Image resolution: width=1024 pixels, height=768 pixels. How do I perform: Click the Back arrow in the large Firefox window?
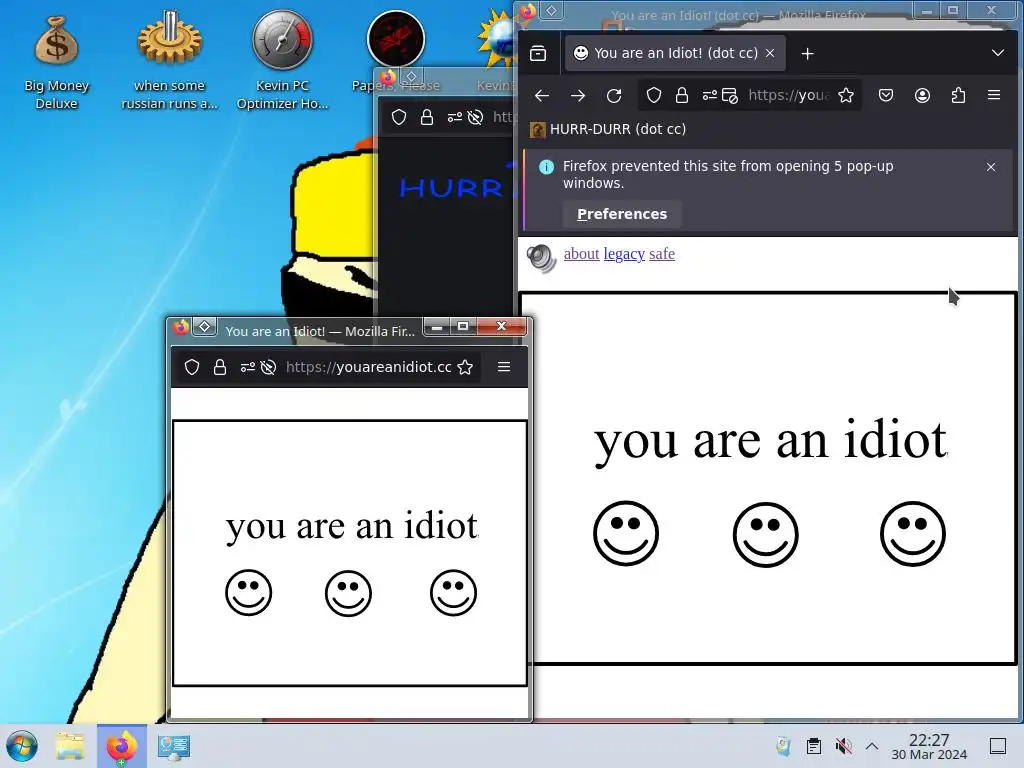(x=541, y=96)
